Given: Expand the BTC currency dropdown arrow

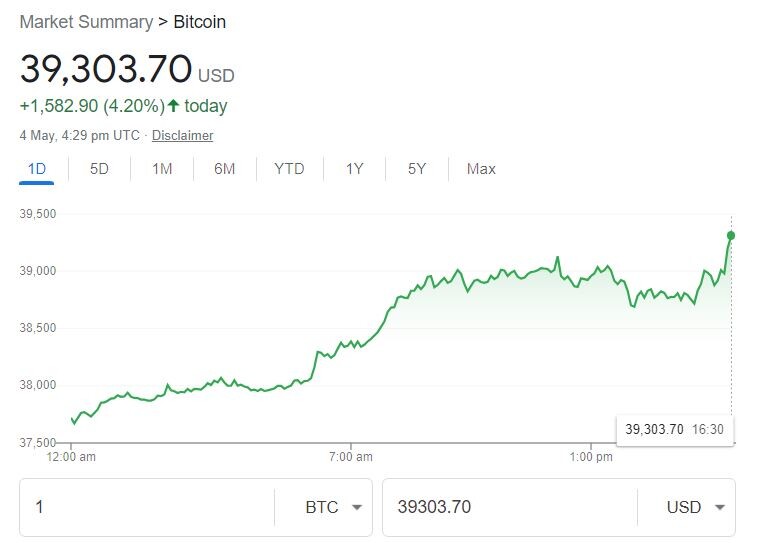Looking at the screenshot, I should (x=357, y=507).
